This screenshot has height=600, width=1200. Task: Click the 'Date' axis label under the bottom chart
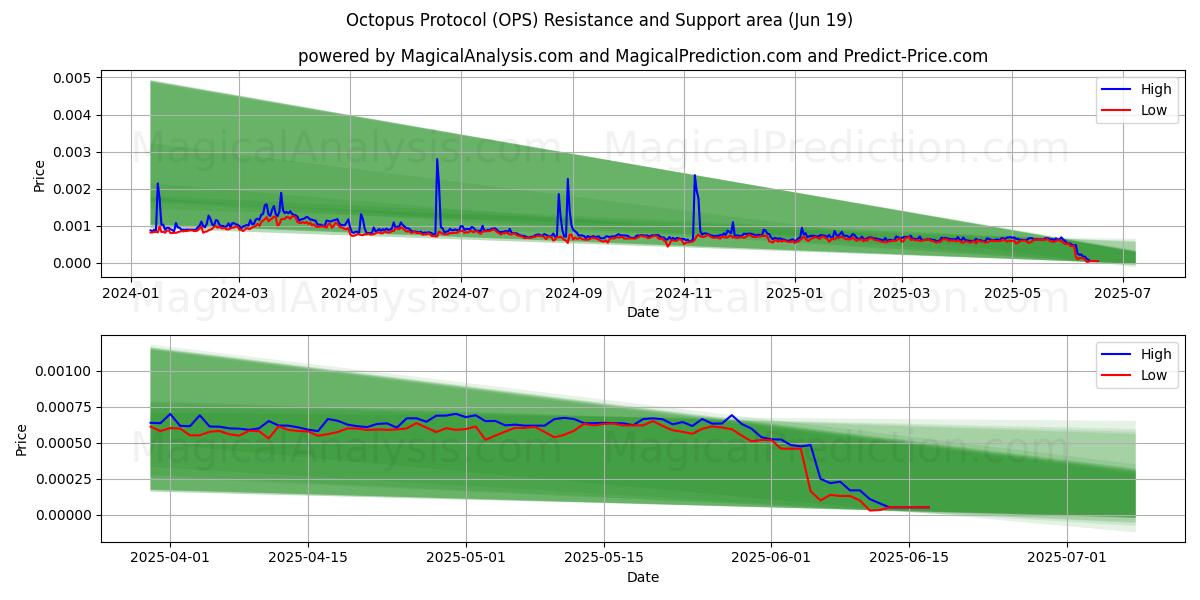tap(642, 577)
